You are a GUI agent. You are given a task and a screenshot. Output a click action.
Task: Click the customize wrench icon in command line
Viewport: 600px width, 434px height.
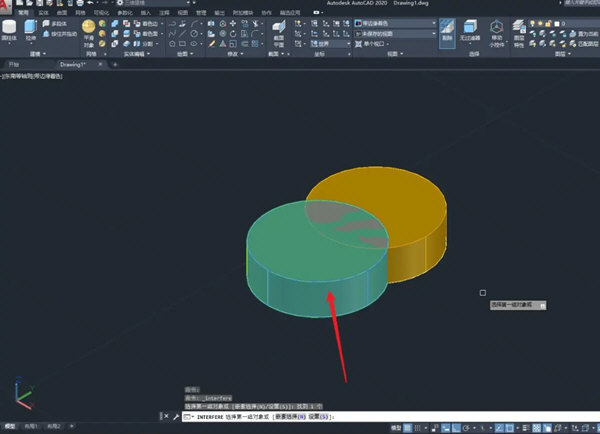(176, 416)
